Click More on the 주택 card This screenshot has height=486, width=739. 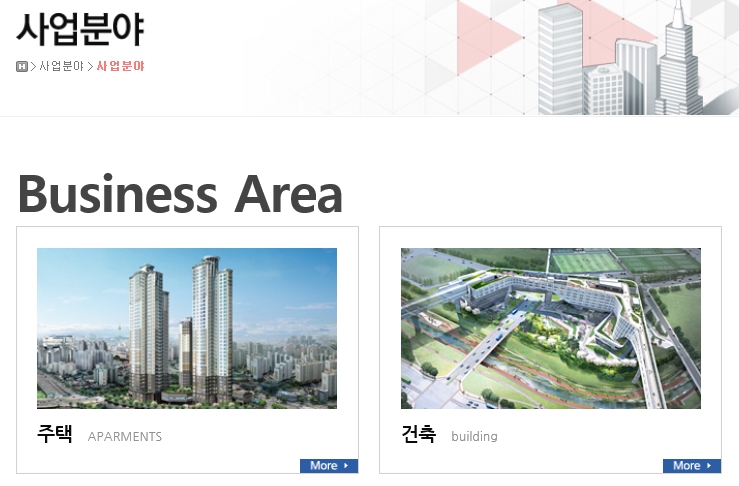329,466
